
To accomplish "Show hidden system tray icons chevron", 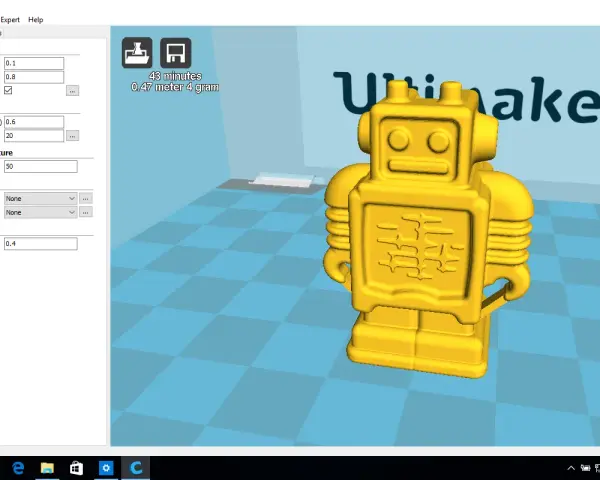I will click(571, 468).
